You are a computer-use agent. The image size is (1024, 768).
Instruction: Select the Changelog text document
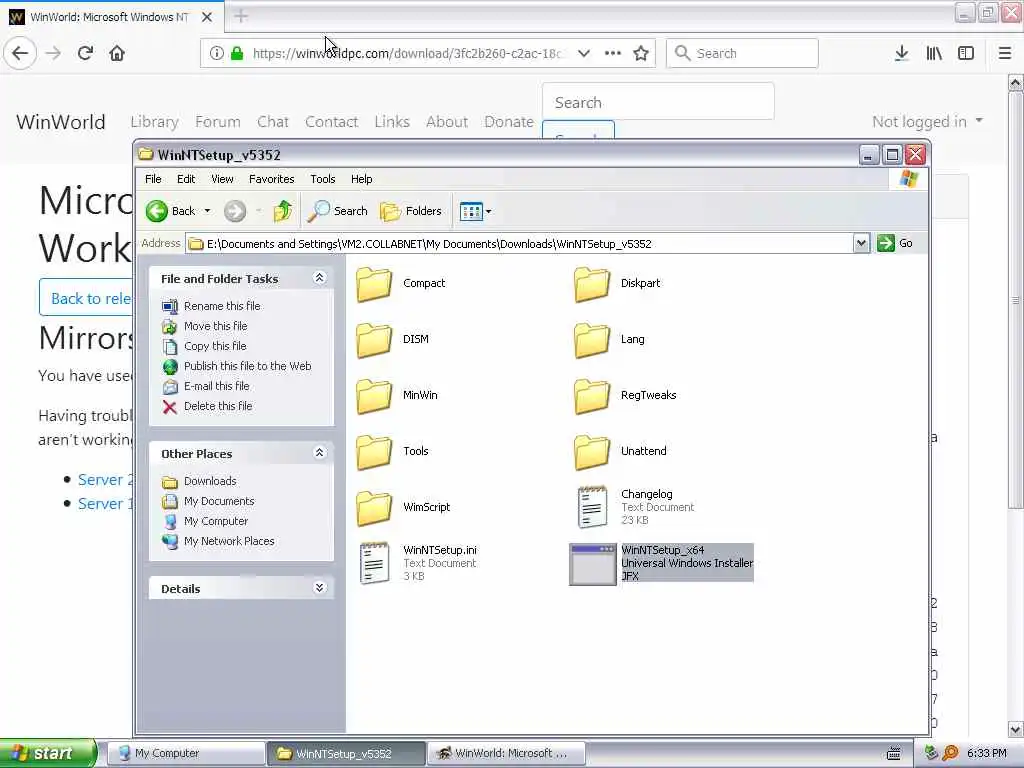pos(635,507)
